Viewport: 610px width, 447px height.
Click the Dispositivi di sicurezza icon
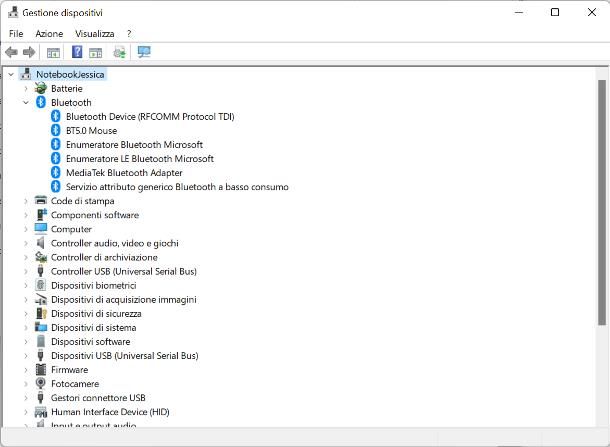41,313
